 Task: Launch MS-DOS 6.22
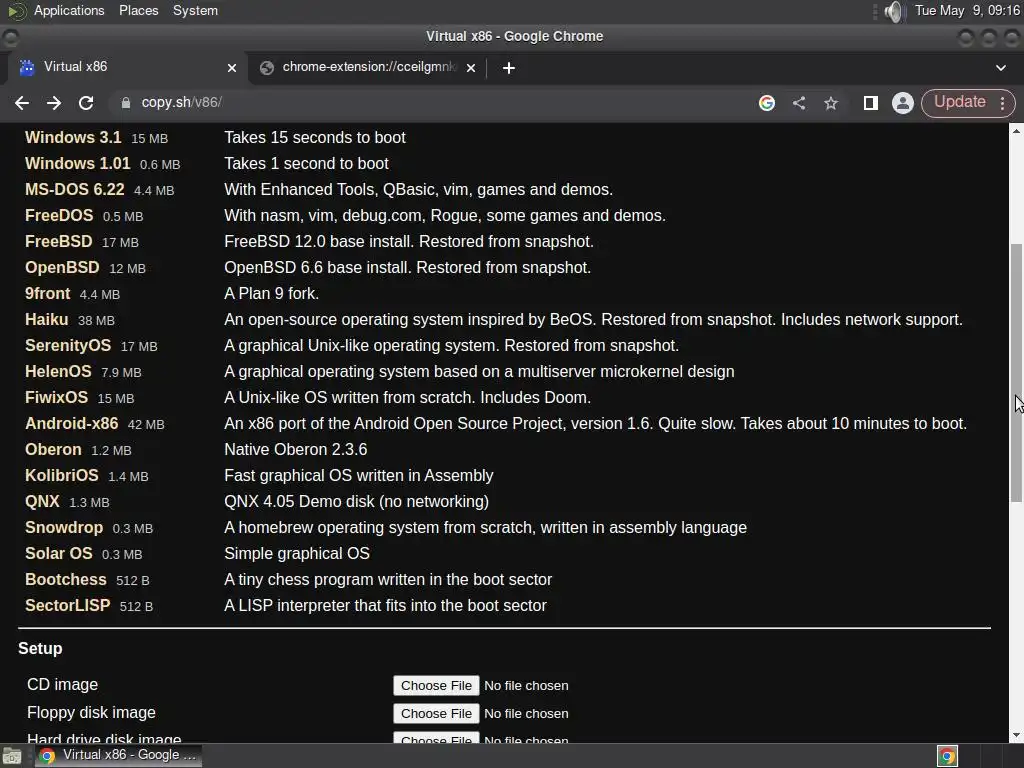click(74, 189)
